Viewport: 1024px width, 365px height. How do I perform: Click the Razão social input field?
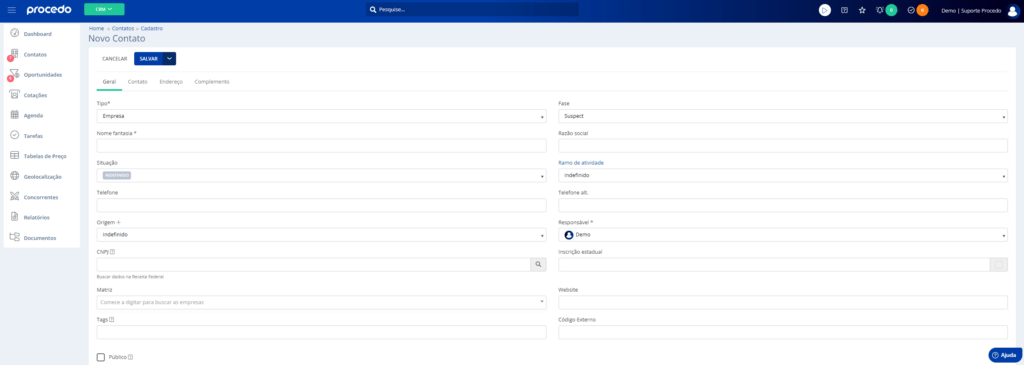tap(783, 146)
